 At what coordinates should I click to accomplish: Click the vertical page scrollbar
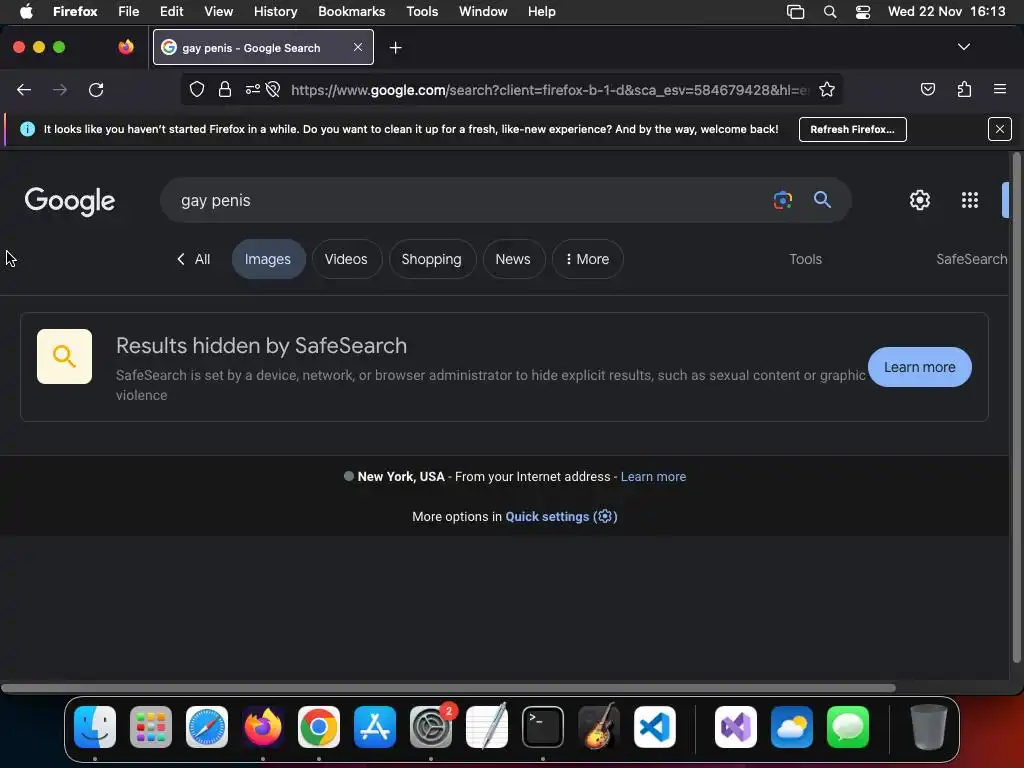1016,407
